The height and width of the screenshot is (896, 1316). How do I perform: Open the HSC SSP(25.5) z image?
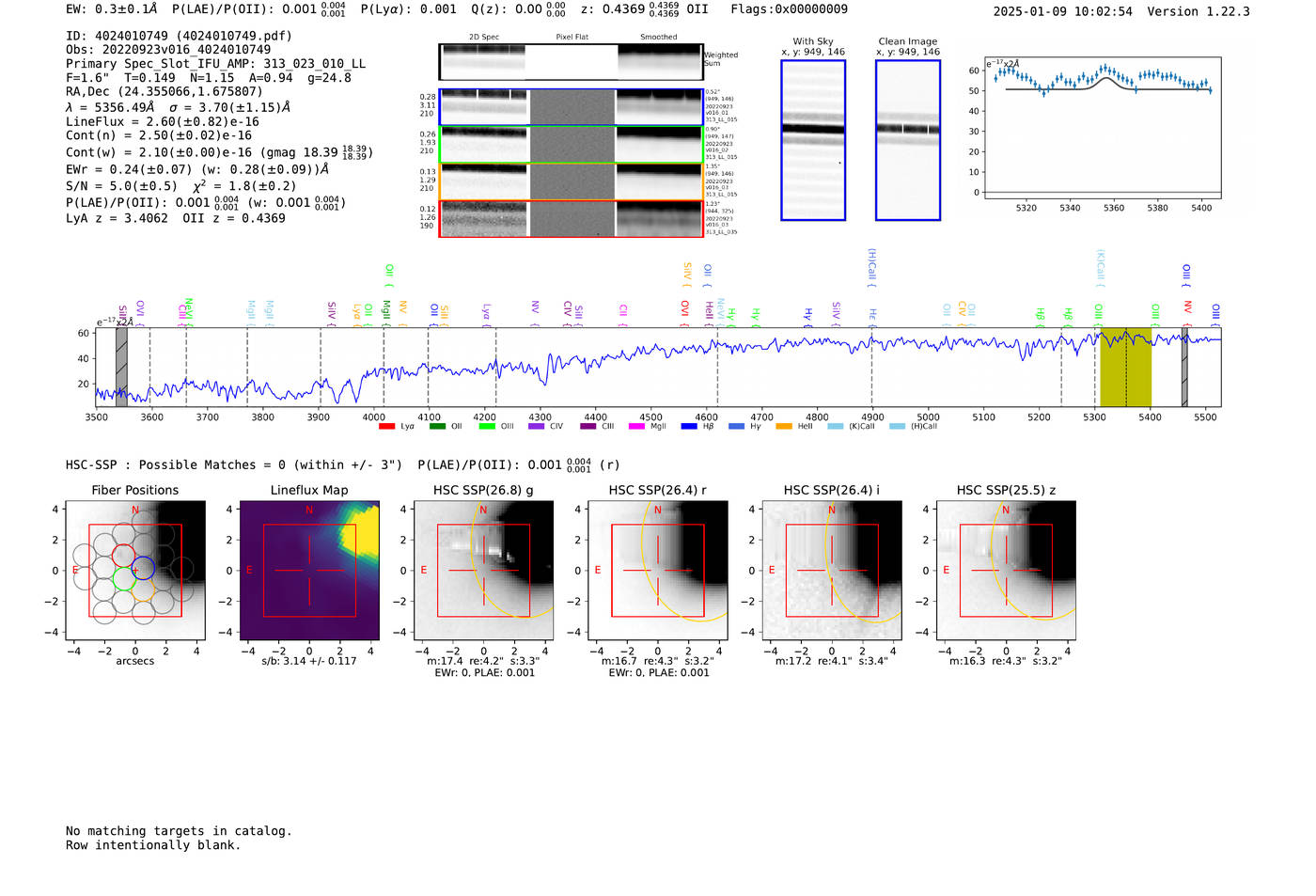coord(1006,571)
